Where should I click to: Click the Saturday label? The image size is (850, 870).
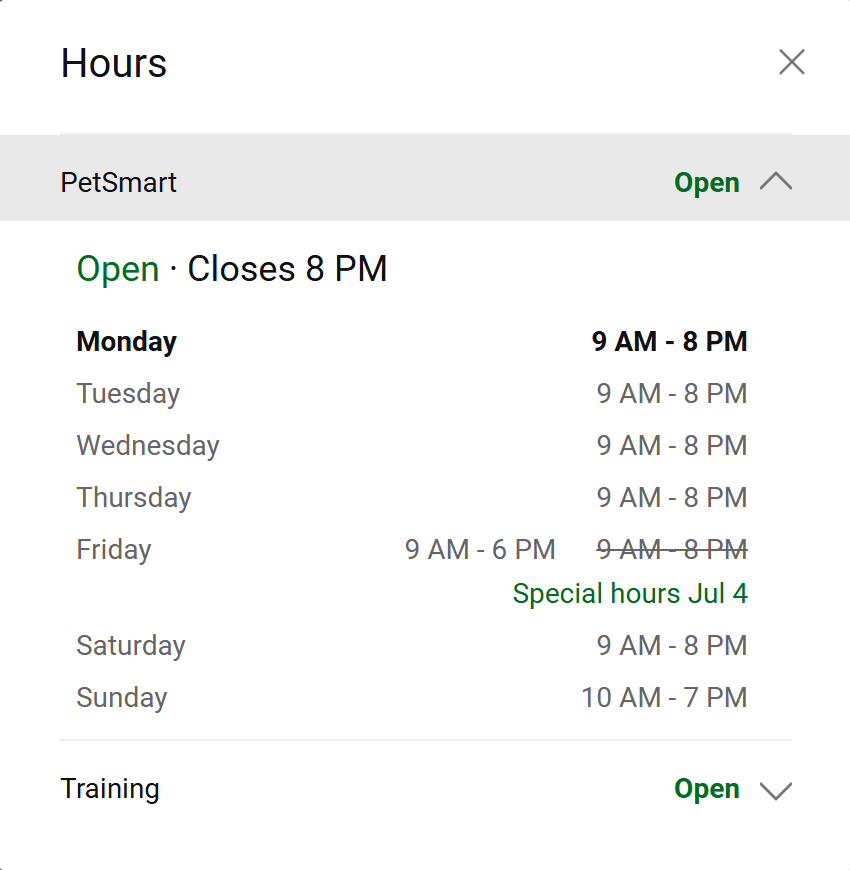coord(130,646)
